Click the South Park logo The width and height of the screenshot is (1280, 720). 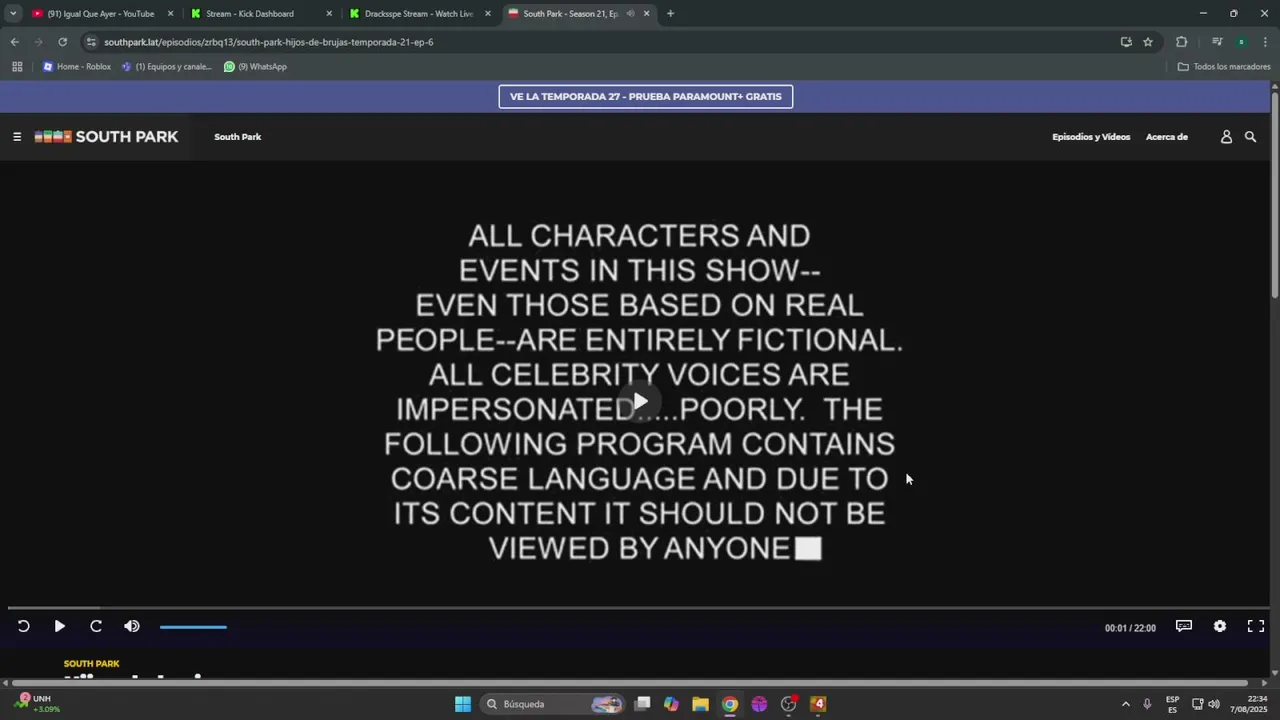(106, 137)
